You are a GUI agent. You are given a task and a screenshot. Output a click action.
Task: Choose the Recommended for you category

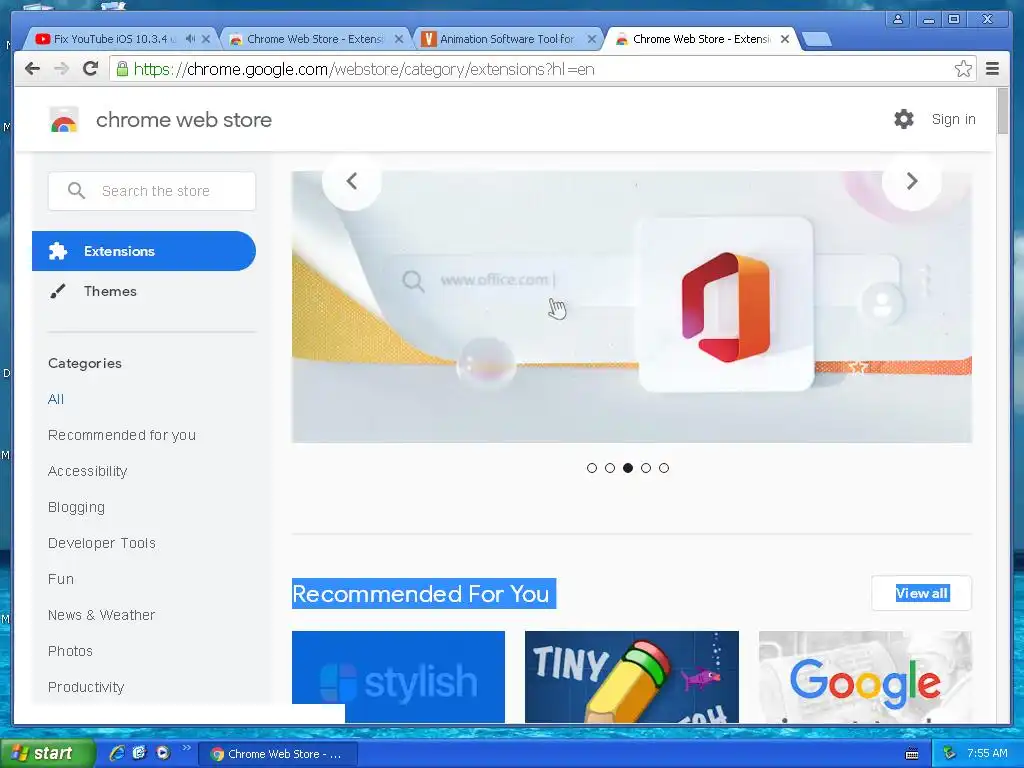(121, 435)
